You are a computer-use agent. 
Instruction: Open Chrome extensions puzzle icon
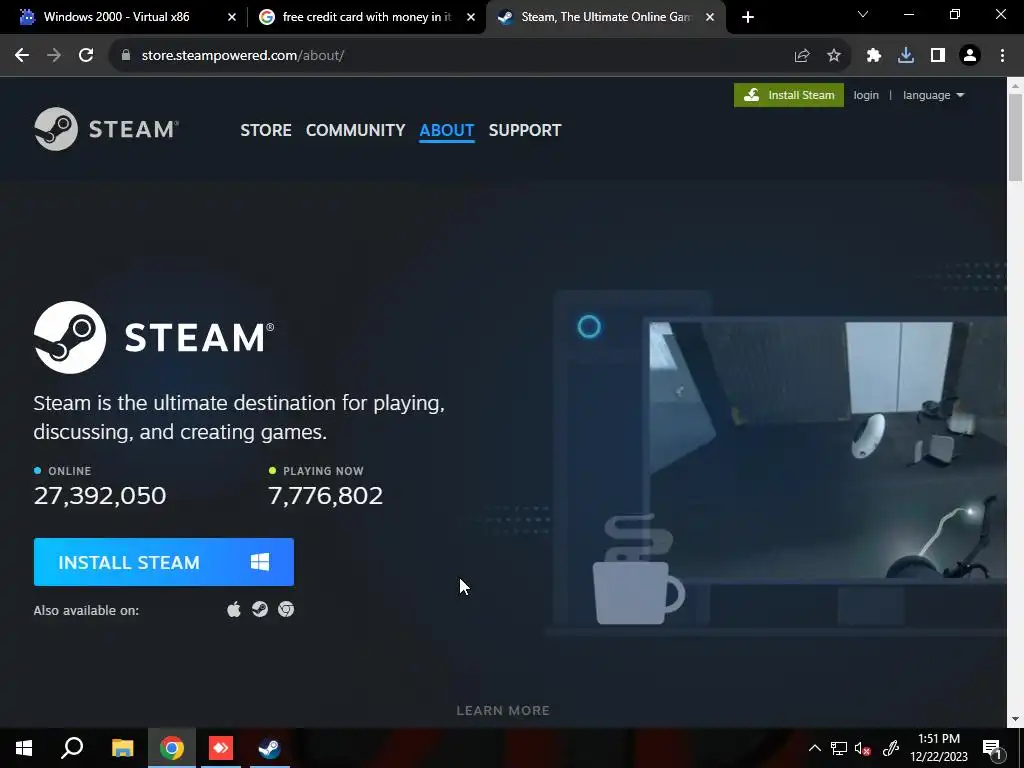tap(874, 56)
